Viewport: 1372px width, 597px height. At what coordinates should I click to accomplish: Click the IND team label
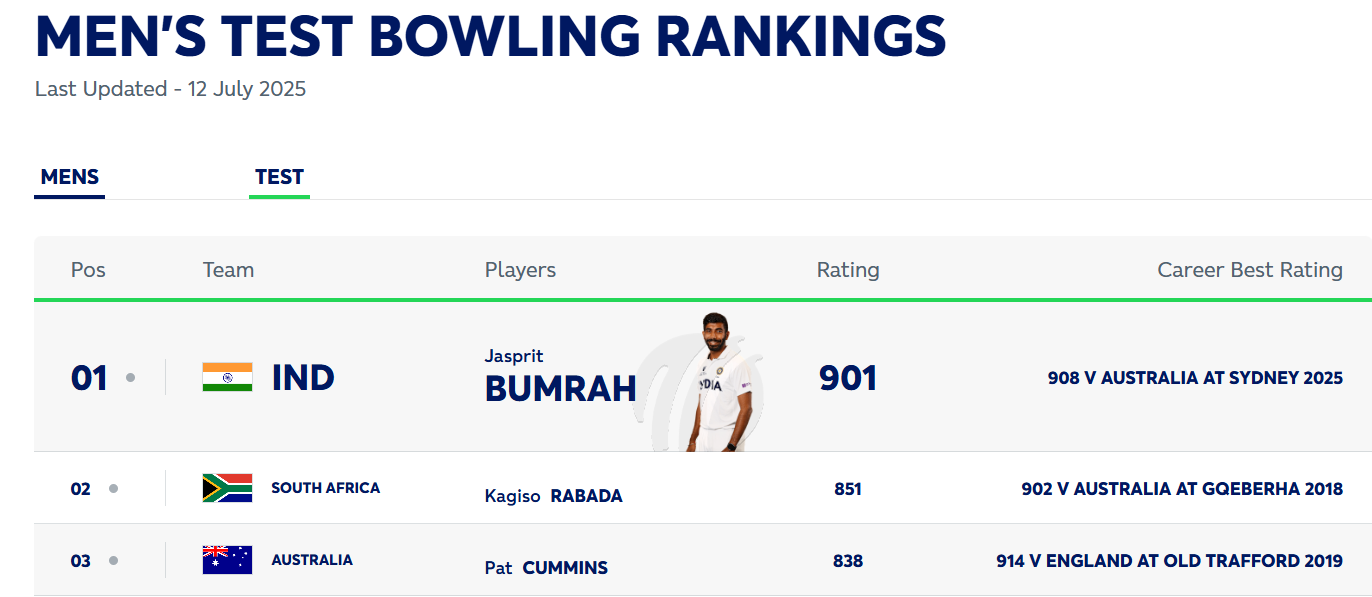303,378
